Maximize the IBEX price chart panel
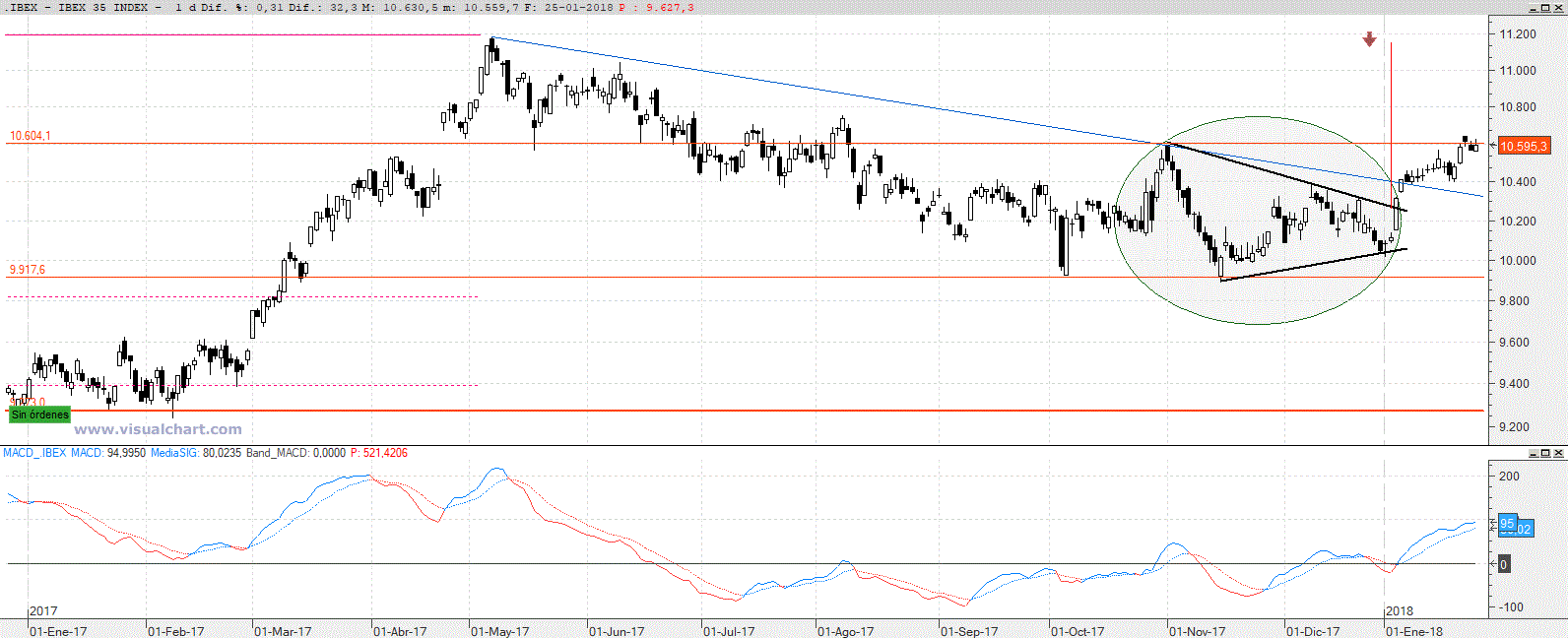 pyautogui.click(x=1545, y=8)
